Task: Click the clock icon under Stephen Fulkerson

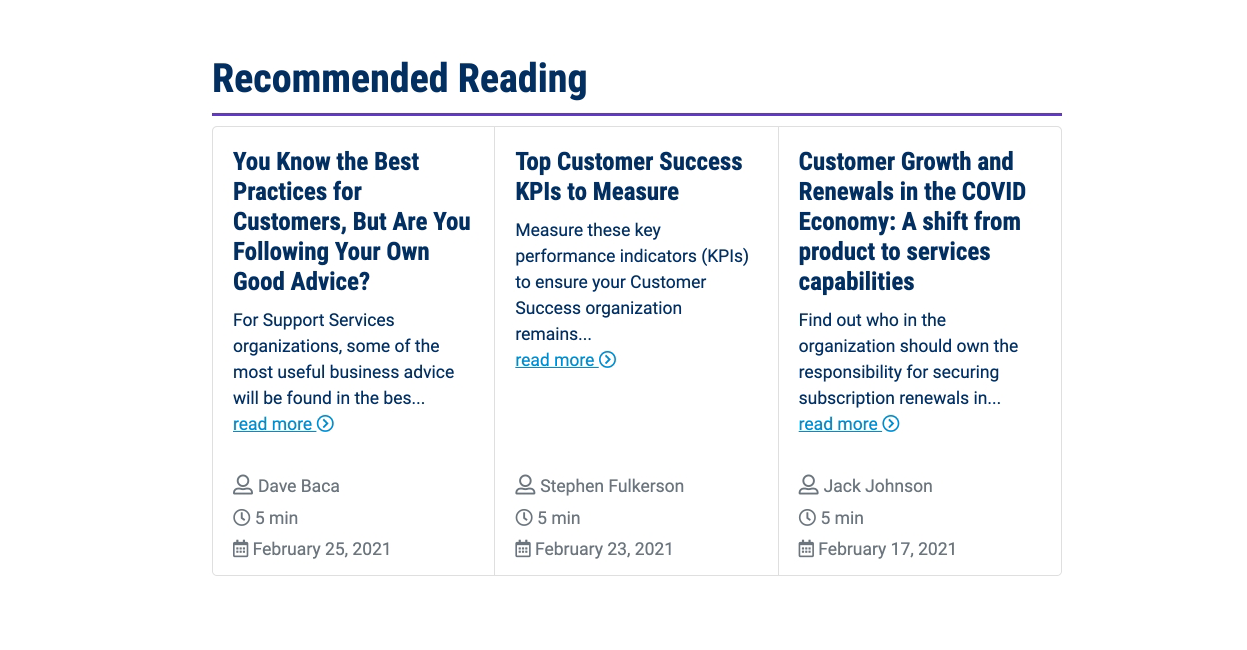Action: pos(524,517)
